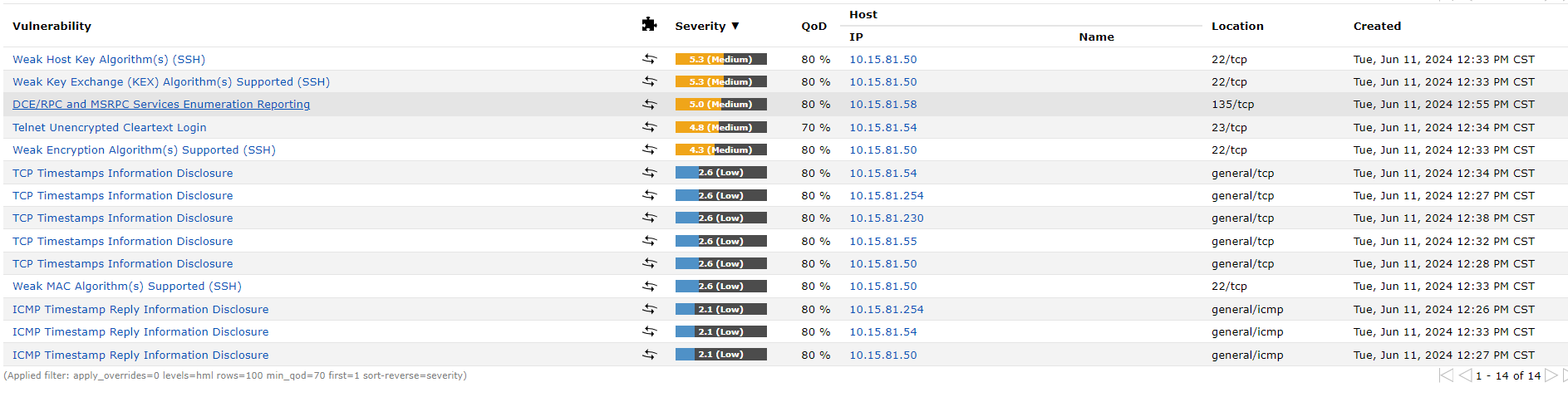Open the Telnet Unencrypted Cleartext Login result
The height and width of the screenshot is (402, 1568).
coord(110,128)
